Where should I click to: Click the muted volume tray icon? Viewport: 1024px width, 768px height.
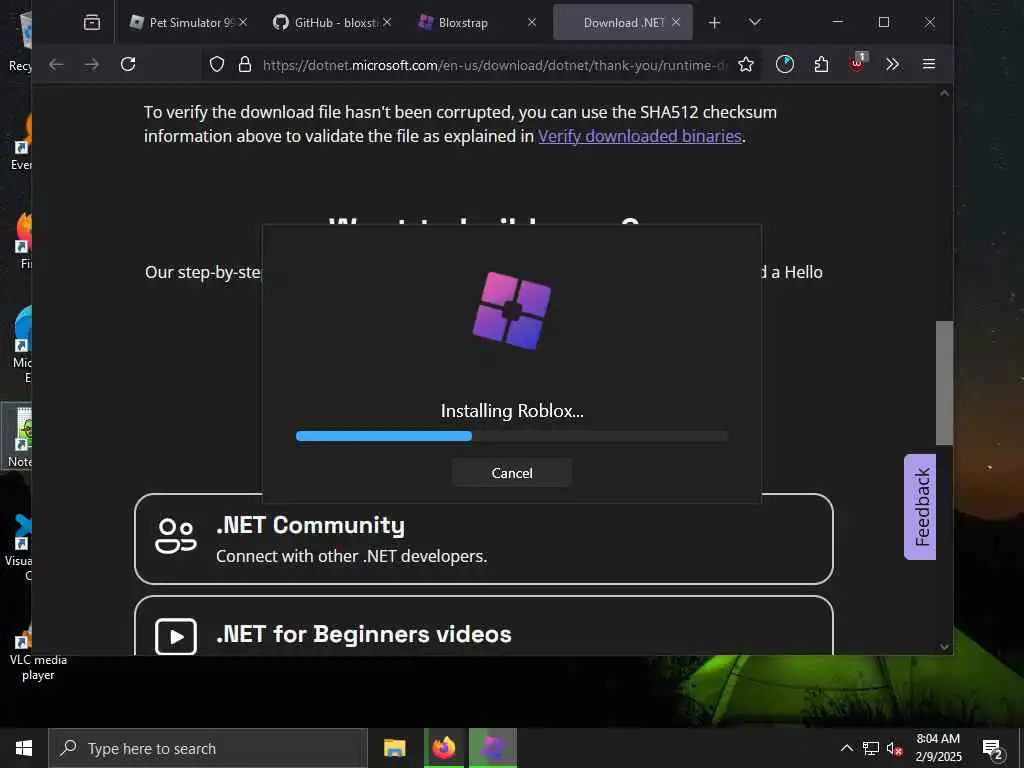[x=894, y=749]
